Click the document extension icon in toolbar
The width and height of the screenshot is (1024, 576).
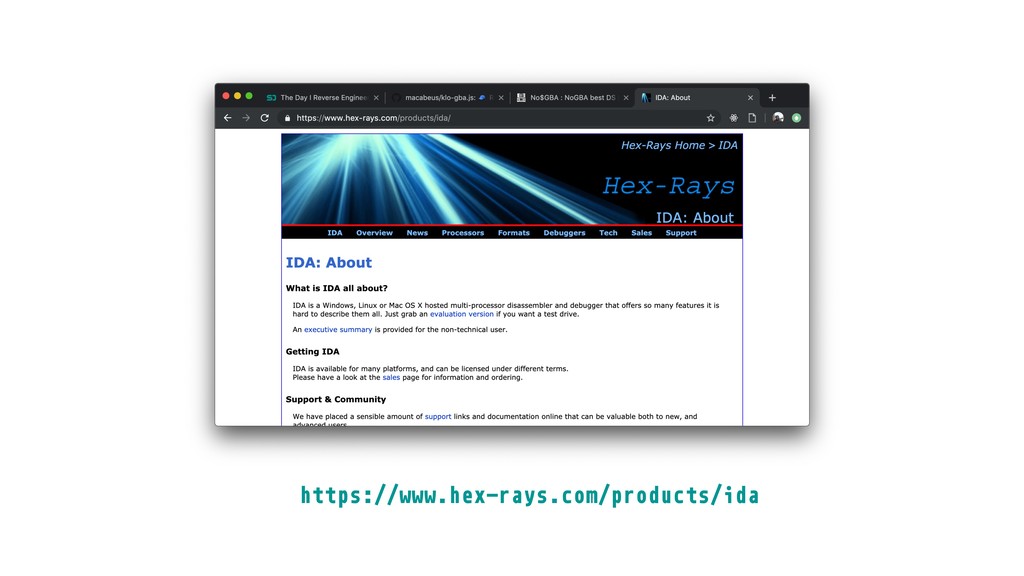(752, 118)
